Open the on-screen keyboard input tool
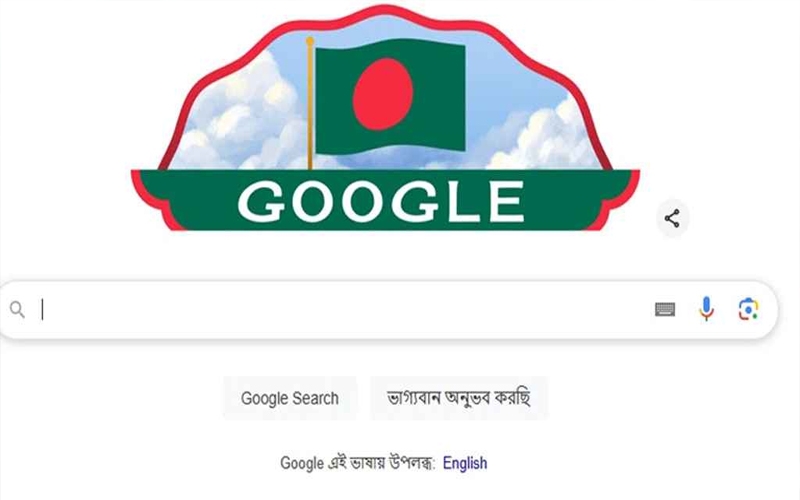This screenshot has height=500, width=800. pos(665,309)
